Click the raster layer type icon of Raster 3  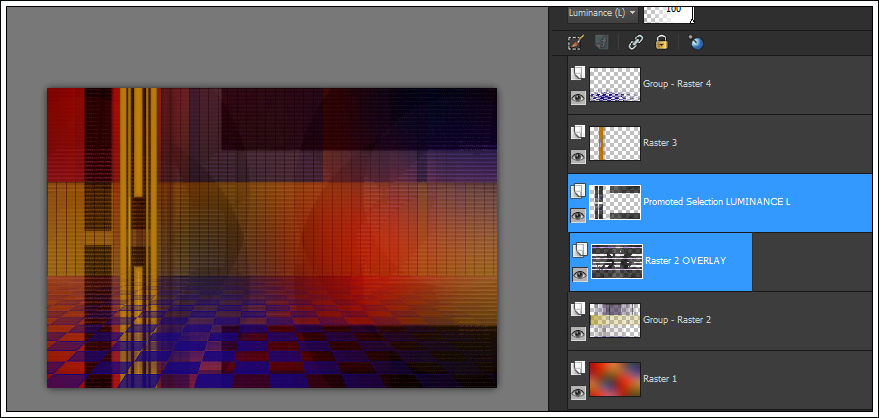(578, 132)
